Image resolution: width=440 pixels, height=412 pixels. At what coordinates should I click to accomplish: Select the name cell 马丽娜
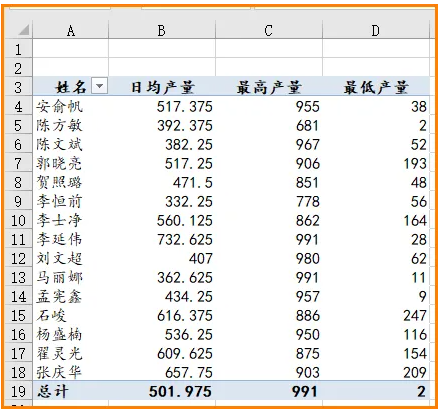pyautogui.click(x=71, y=277)
